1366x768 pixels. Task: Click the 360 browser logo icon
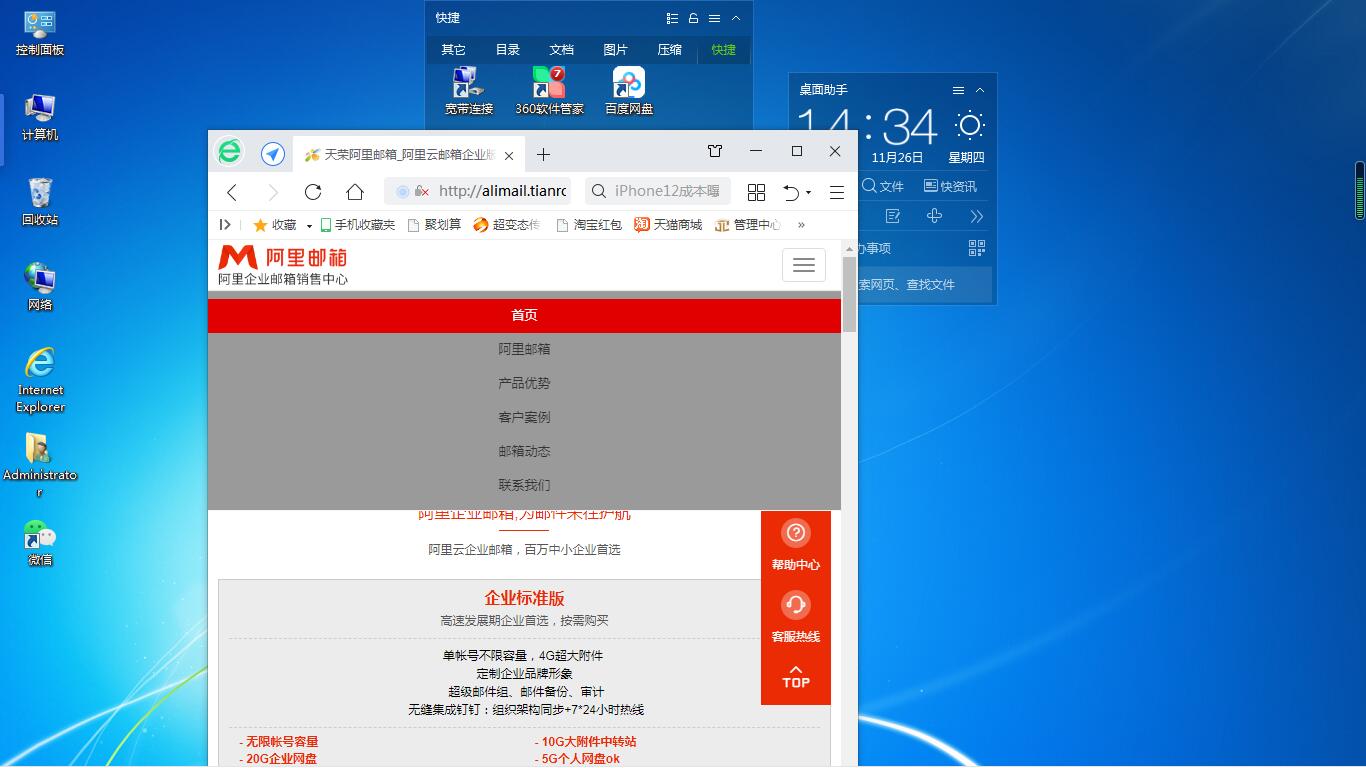point(230,152)
